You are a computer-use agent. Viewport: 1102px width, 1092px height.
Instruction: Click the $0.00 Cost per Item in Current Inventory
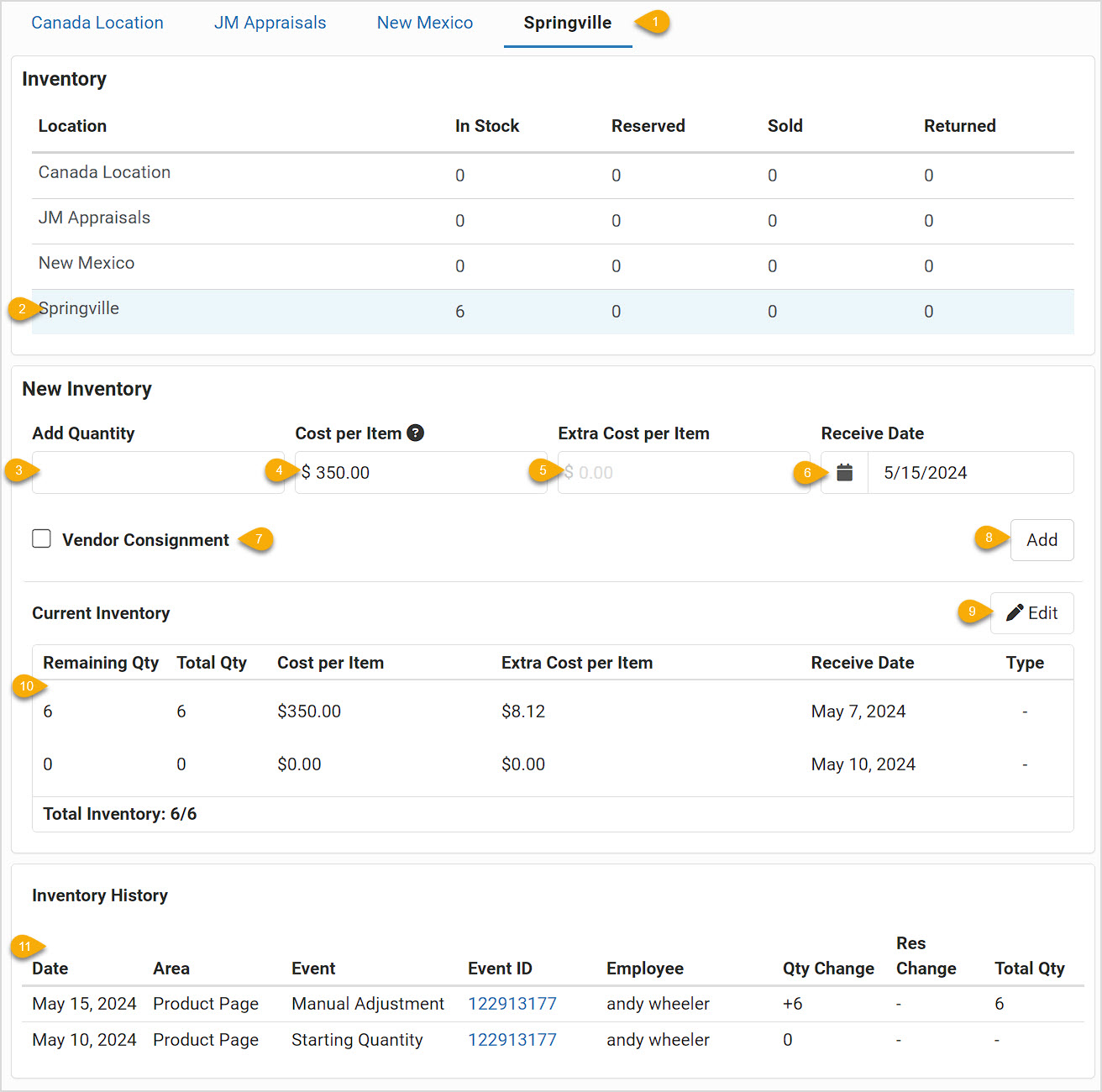(x=299, y=764)
